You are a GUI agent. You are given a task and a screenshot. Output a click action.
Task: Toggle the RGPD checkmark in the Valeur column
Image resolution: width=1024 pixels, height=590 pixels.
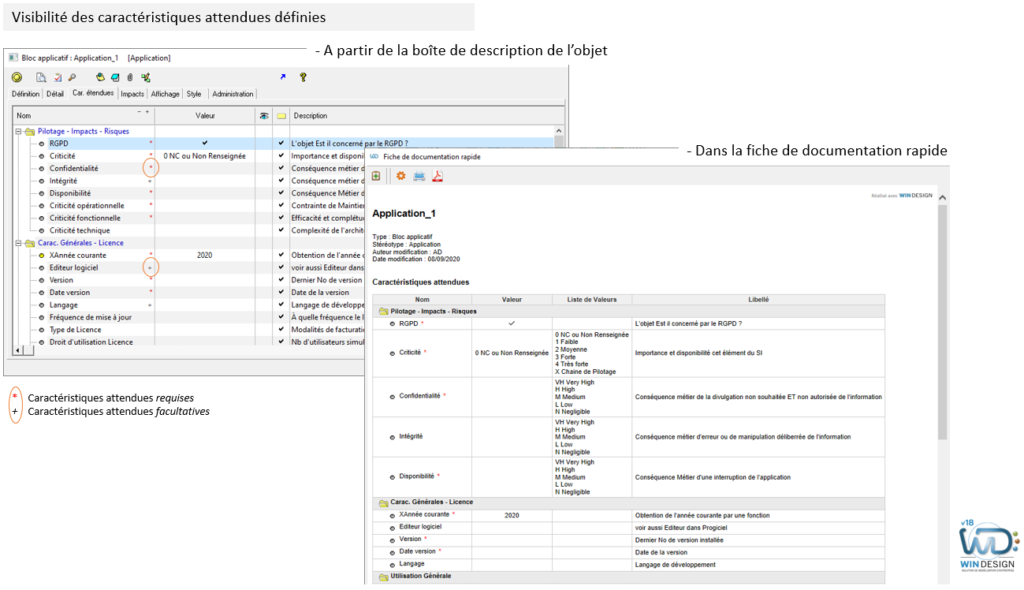pos(205,143)
